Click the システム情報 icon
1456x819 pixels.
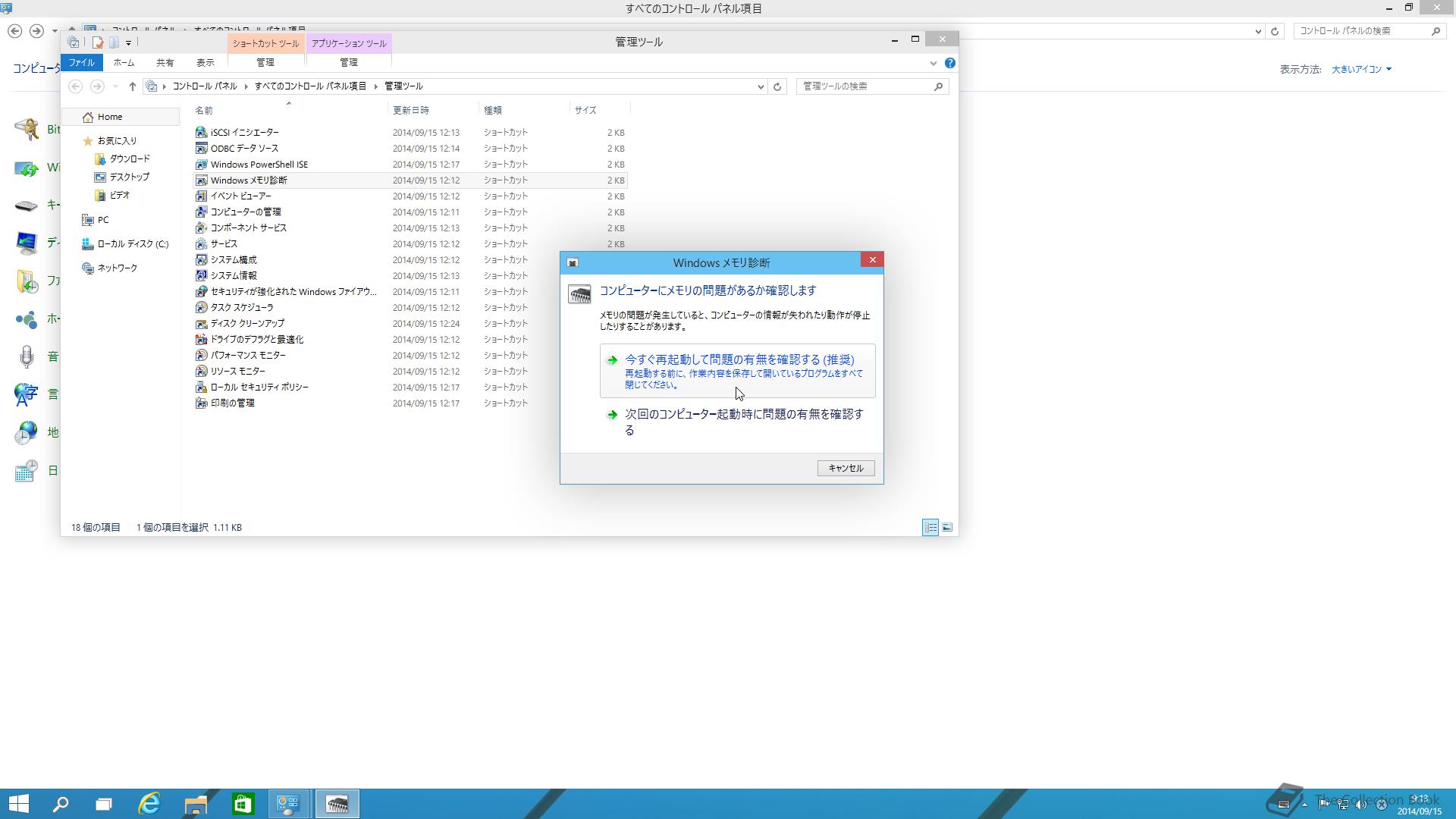[201, 276]
